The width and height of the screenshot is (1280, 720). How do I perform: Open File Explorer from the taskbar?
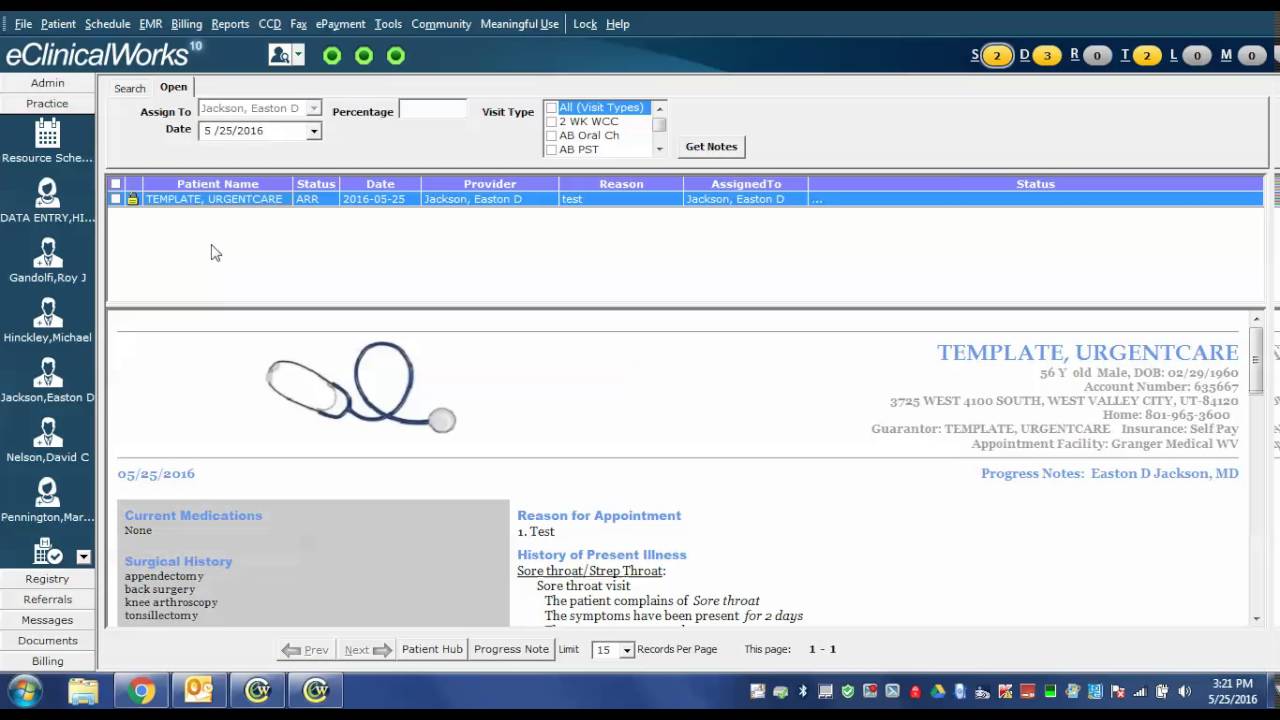pos(83,691)
